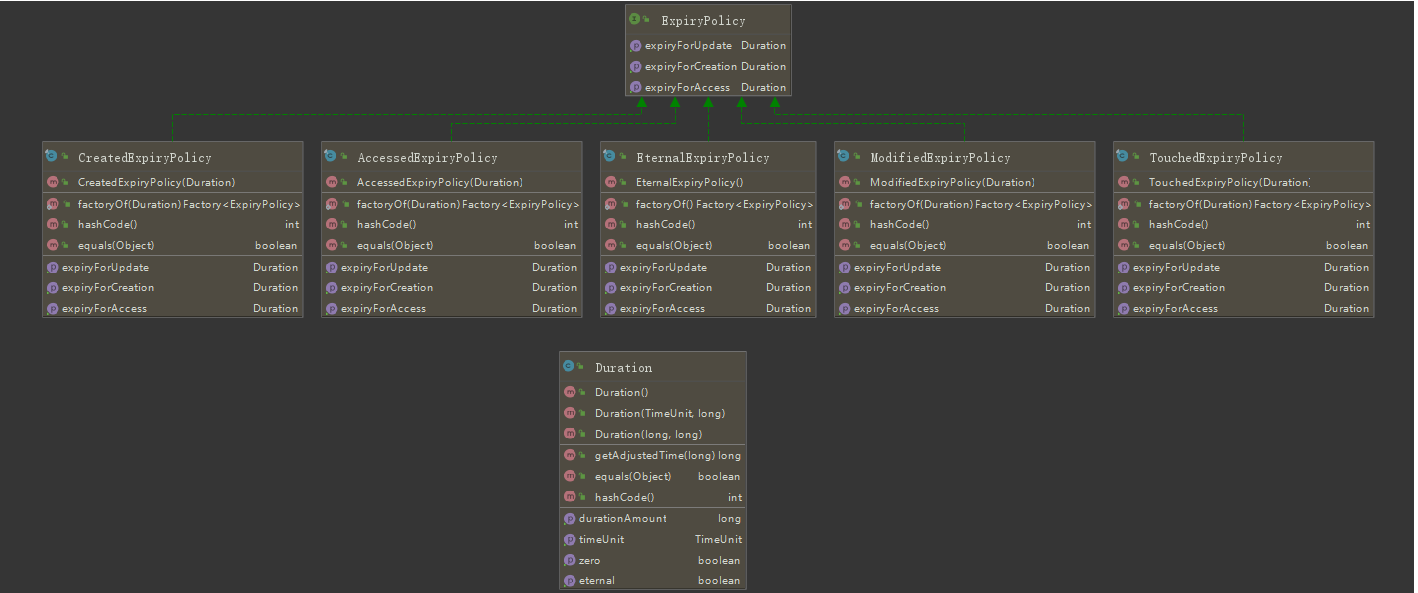Click the CreatedExpiryPolicy class icon

52,157
